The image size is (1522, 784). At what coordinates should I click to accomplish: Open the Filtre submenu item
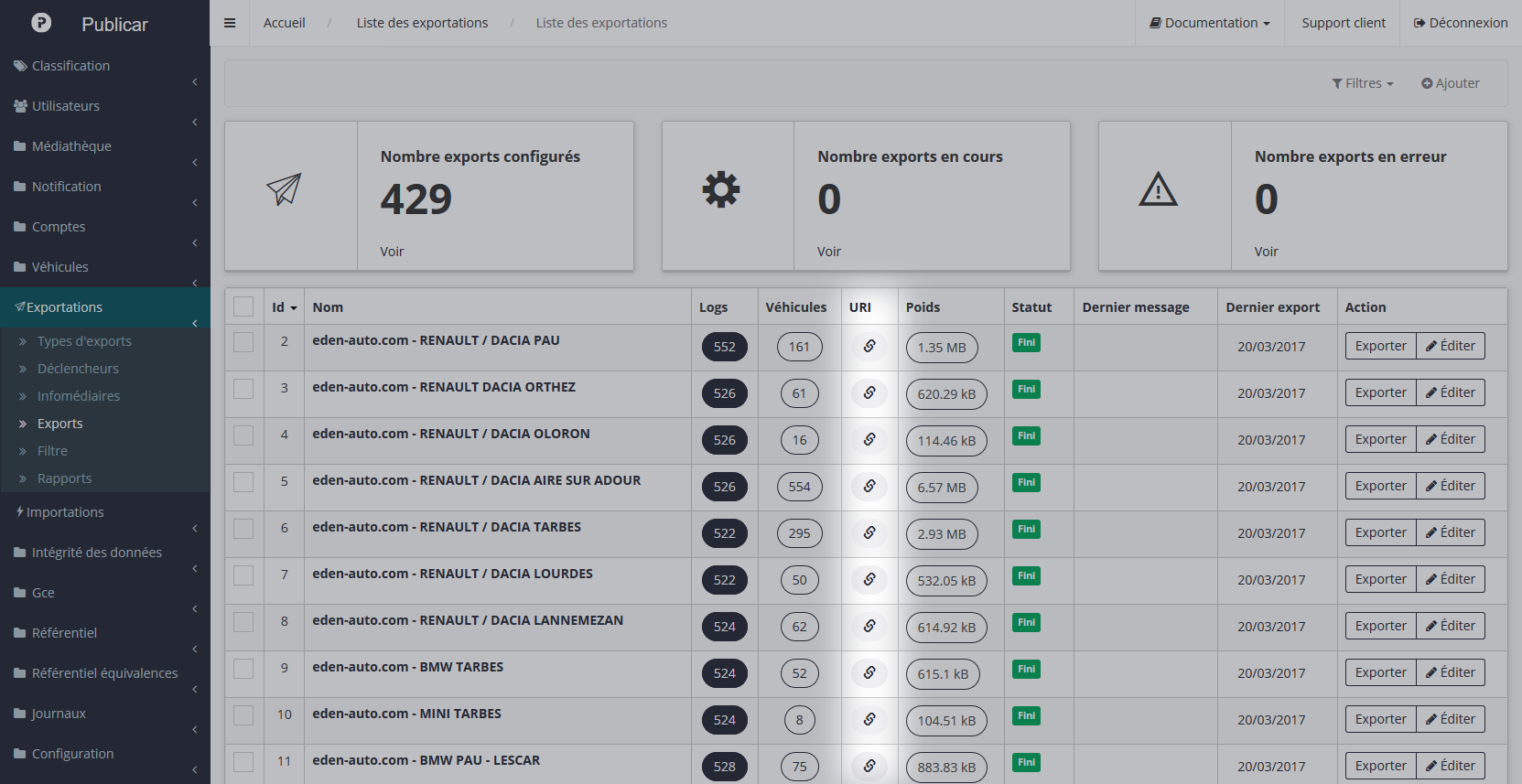52,451
